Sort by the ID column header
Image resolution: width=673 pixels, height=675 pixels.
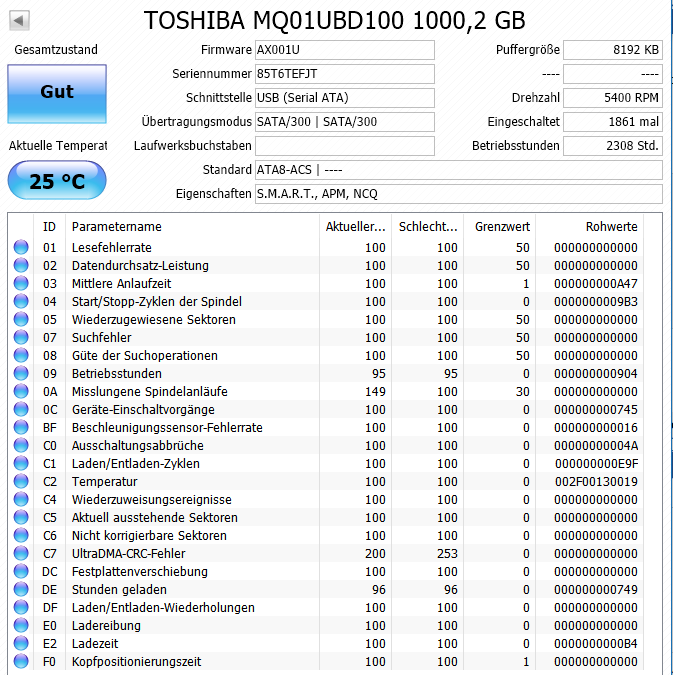(49, 226)
